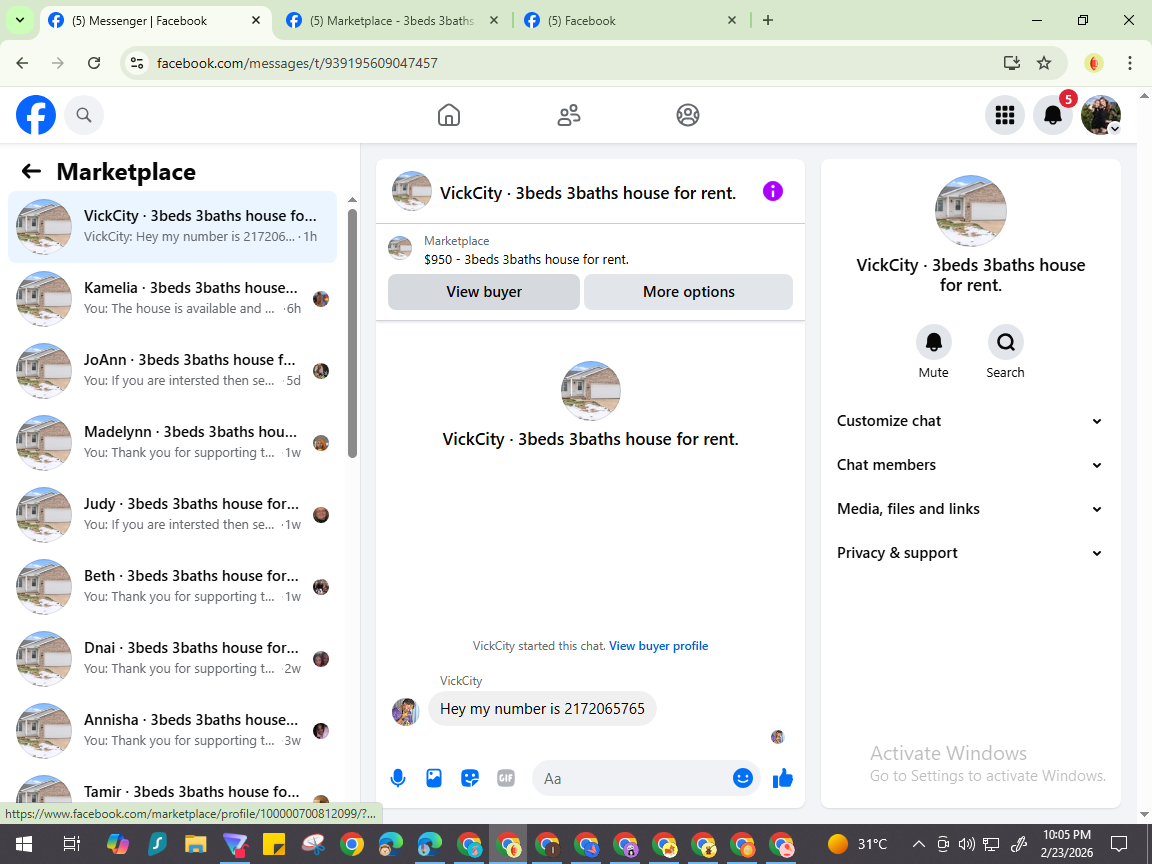Screen dimensions: 1152x864
Task: Open Sticky Notes on taskbar
Action: coord(274,844)
